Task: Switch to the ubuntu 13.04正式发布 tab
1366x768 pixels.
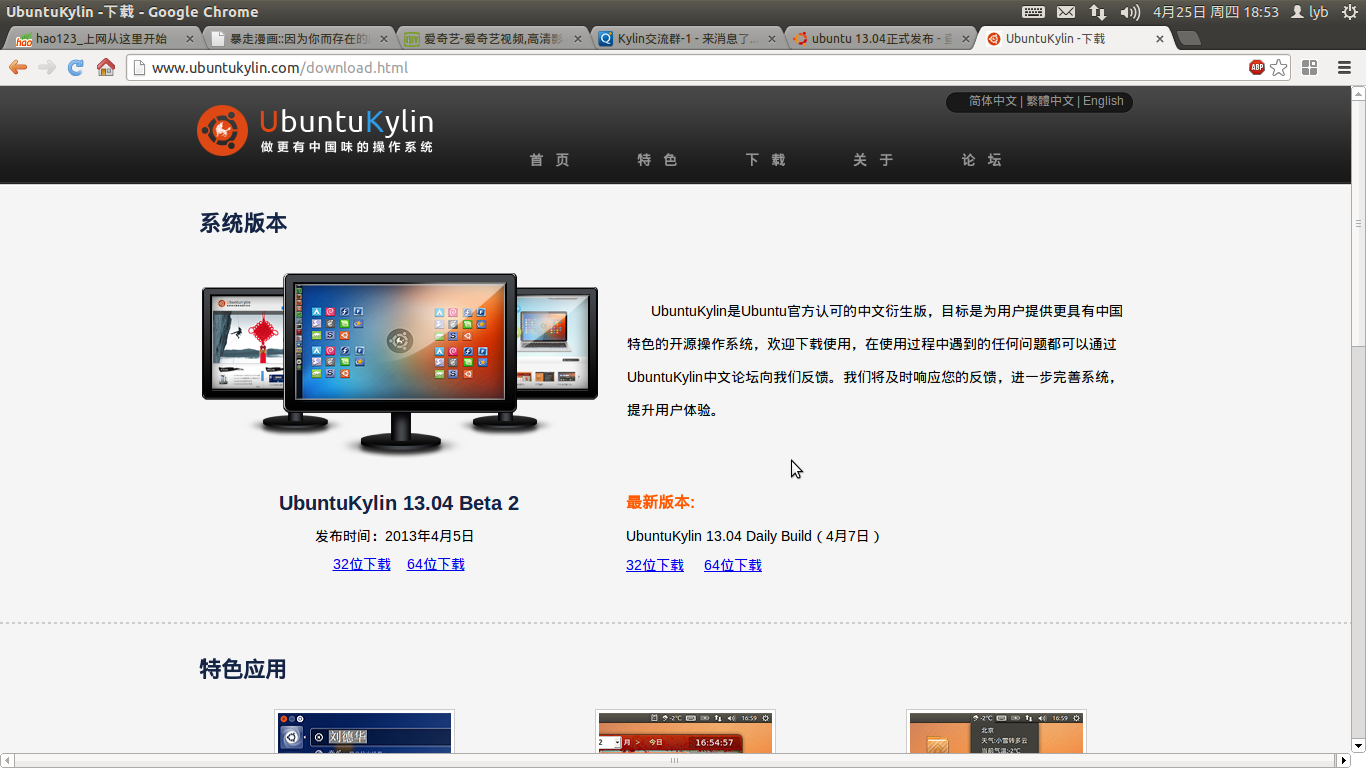Action: click(880, 39)
